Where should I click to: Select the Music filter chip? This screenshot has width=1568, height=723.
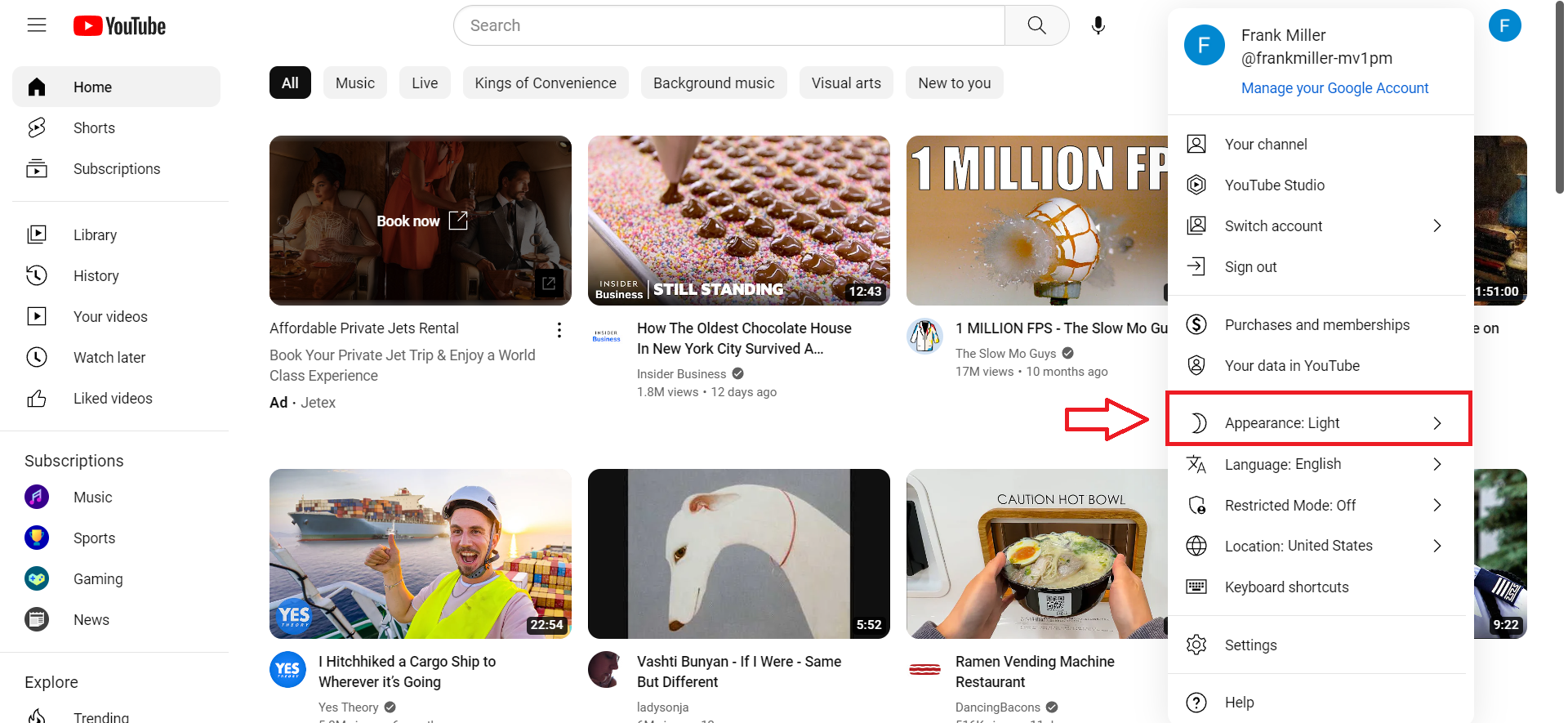[x=355, y=83]
